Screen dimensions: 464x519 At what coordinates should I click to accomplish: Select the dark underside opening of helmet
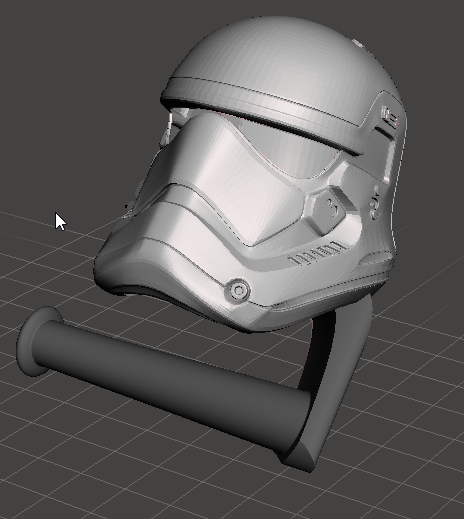click(140, 291)
